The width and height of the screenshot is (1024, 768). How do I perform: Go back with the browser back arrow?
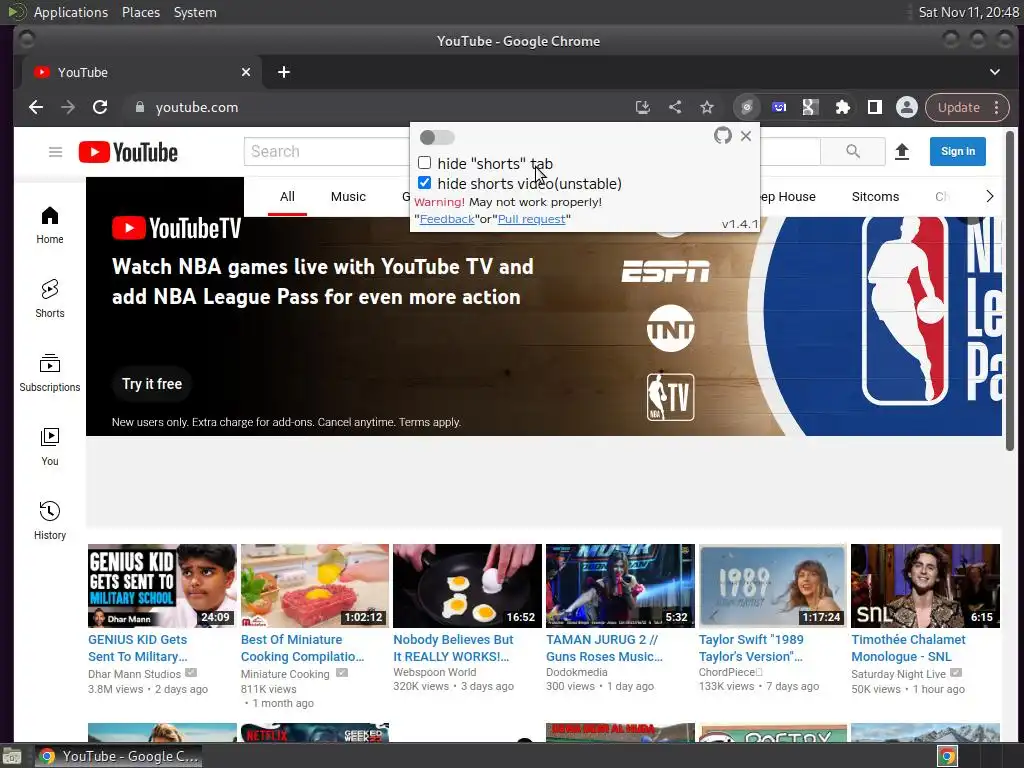tap(36, 107)
